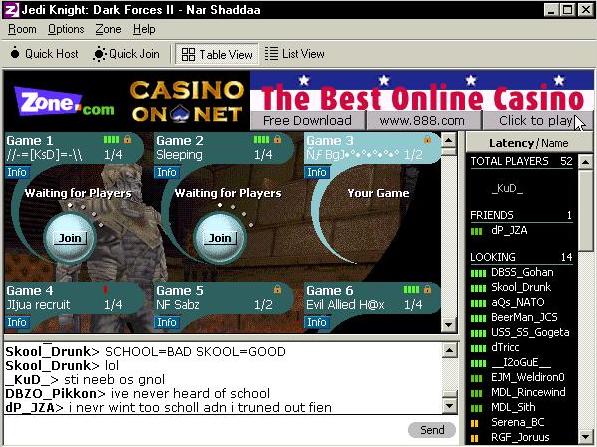597x447 pixels.
Task: Open the Zone menu
Action: coord(108,29)
